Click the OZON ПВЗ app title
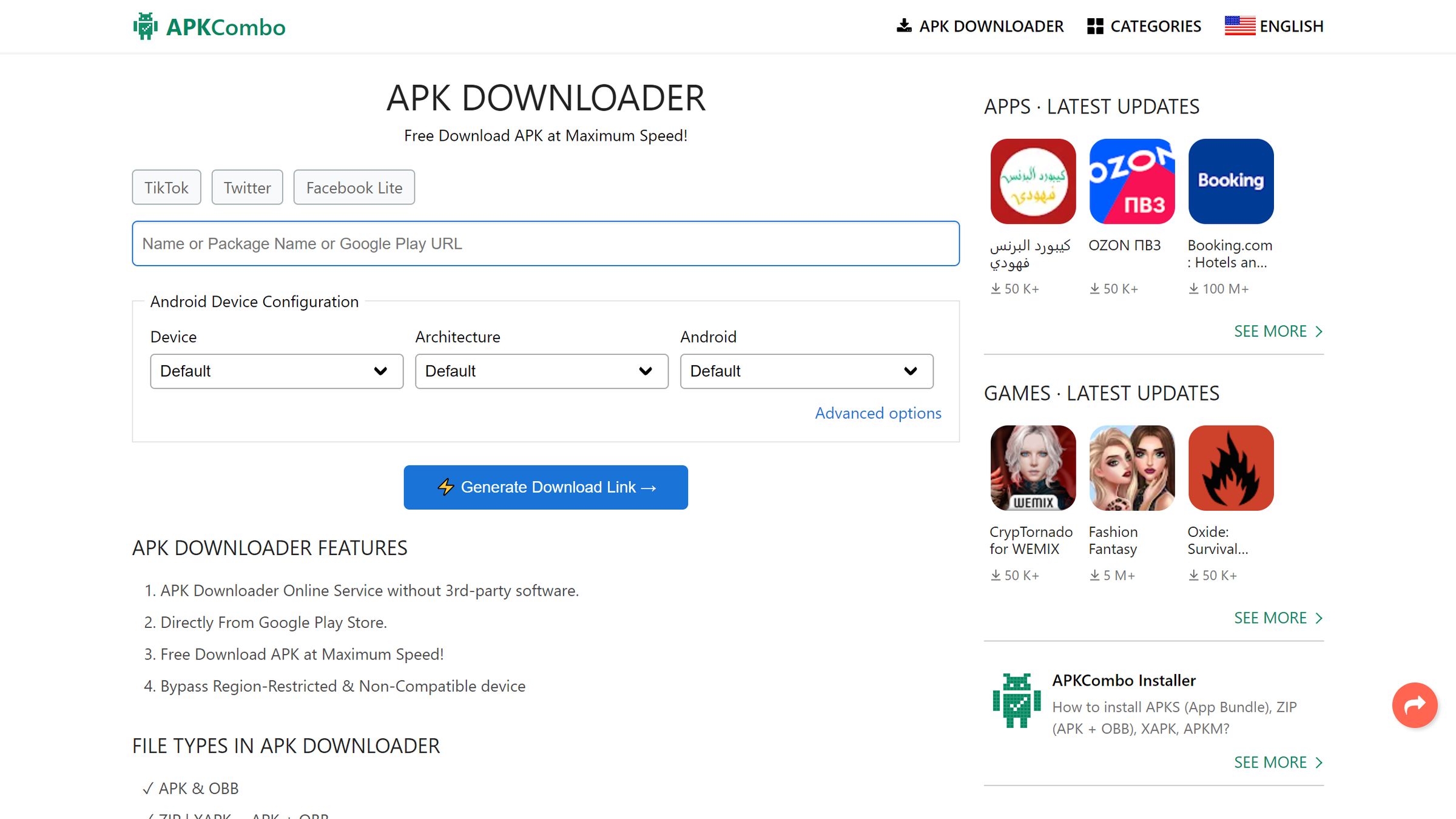This screenshot has height=819, width=1456. coord(1125,245)
